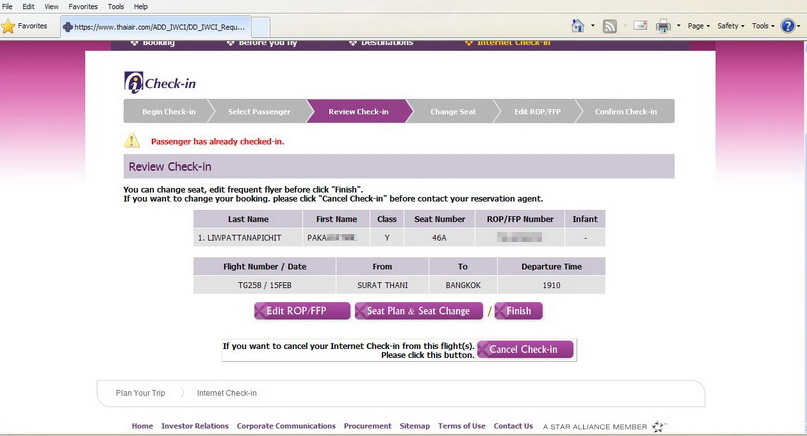Viewport: 807px width, 436px height.
Task: Click the Cancel Check-in button
Action: coord(524,350)
